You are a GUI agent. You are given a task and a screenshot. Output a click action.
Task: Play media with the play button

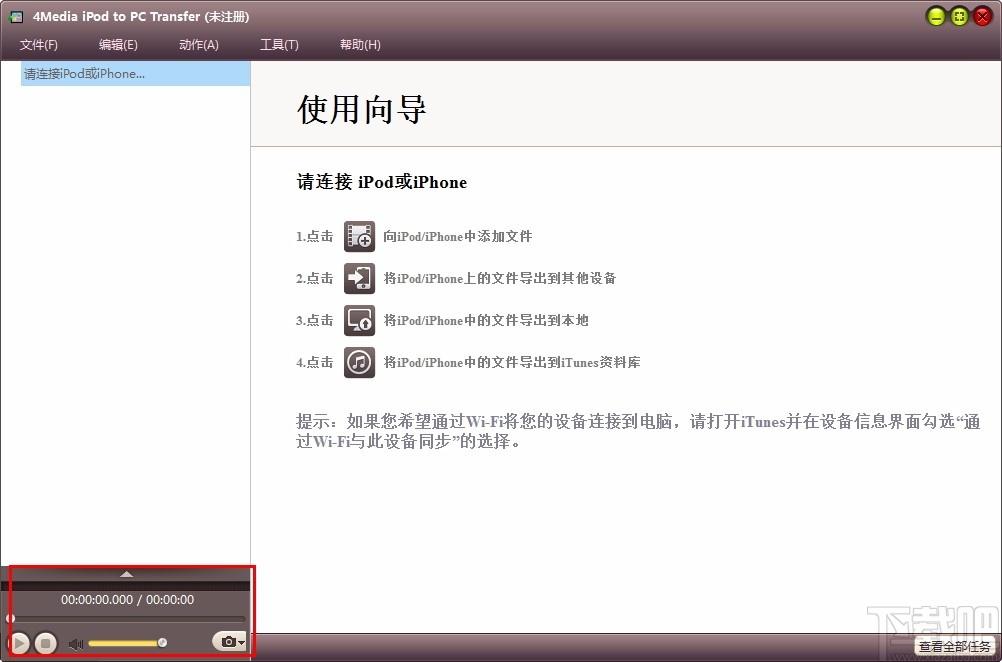click(x=20, y=643)
